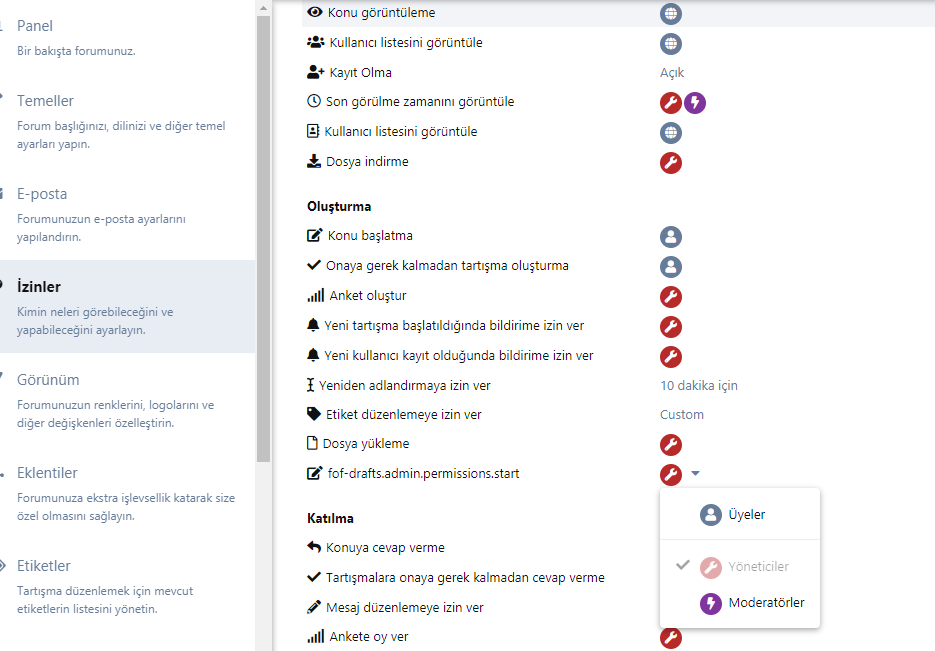Click wrench icon beside Anket oluştur
This screenshot has width=935, height=651.
coord(671,296)
